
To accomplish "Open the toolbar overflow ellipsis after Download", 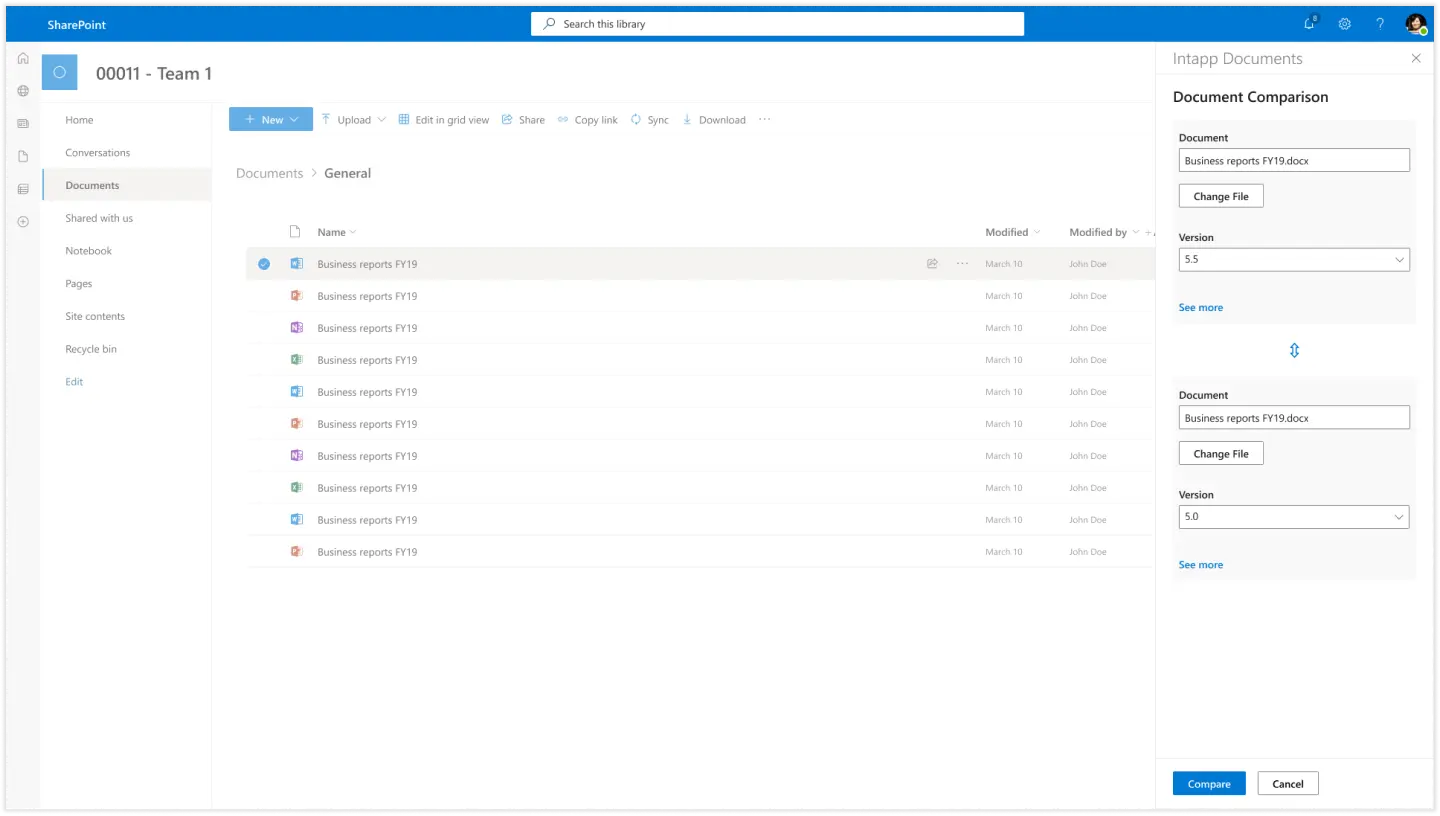I will coord(765,119).
